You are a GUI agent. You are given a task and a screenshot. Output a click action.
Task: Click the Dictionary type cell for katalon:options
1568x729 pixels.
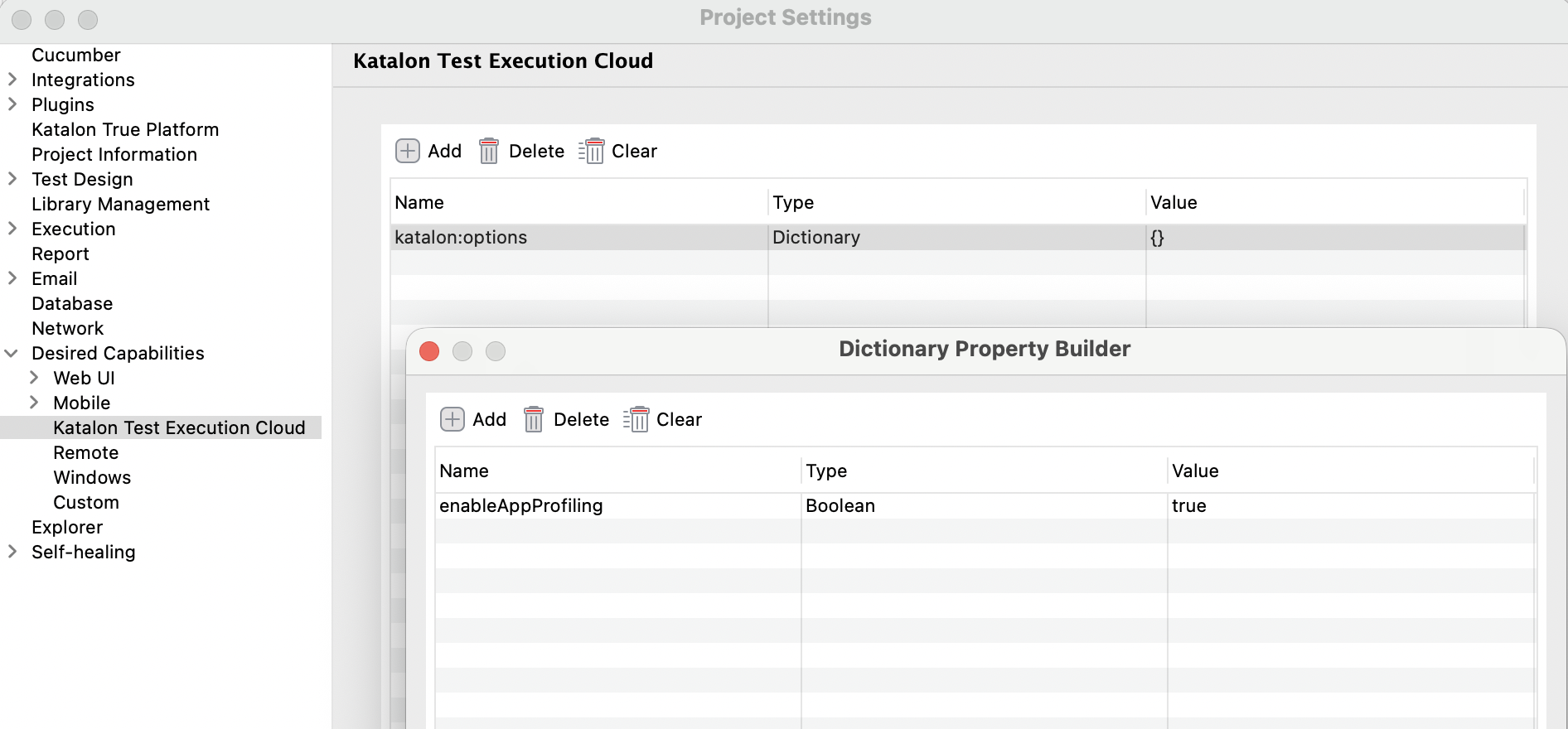957,237
